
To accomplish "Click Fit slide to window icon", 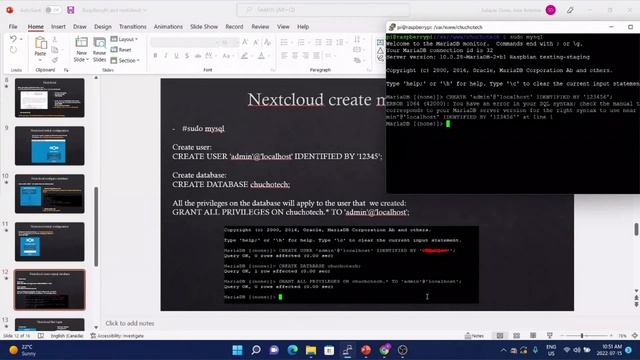I will [x=635, y=336].
